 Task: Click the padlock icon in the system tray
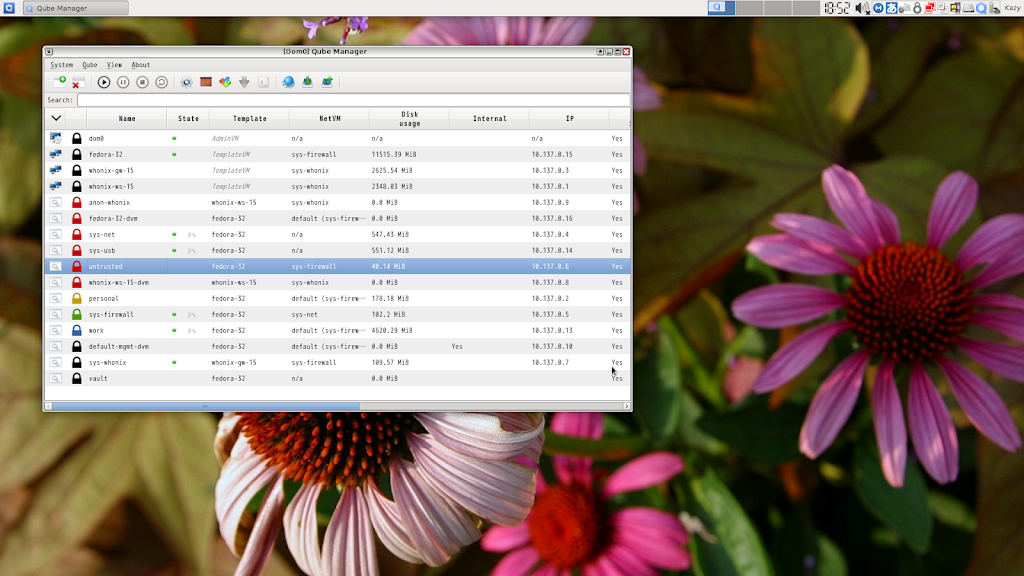click(917, 8)
